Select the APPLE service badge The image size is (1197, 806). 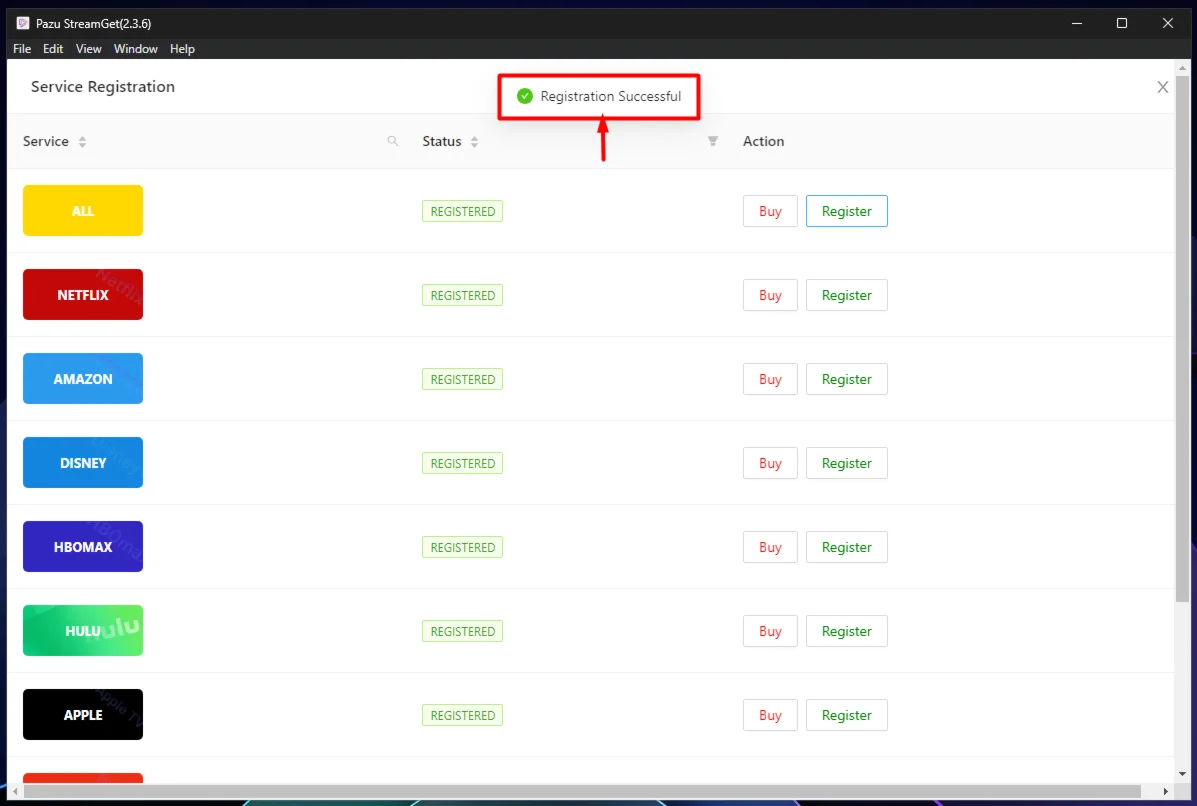click(x=82, y=714)
